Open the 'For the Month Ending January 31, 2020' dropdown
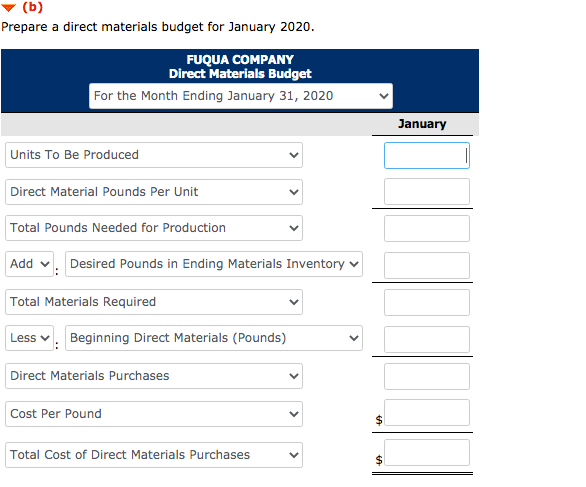586x487 pixels. [x=241, y=96]
